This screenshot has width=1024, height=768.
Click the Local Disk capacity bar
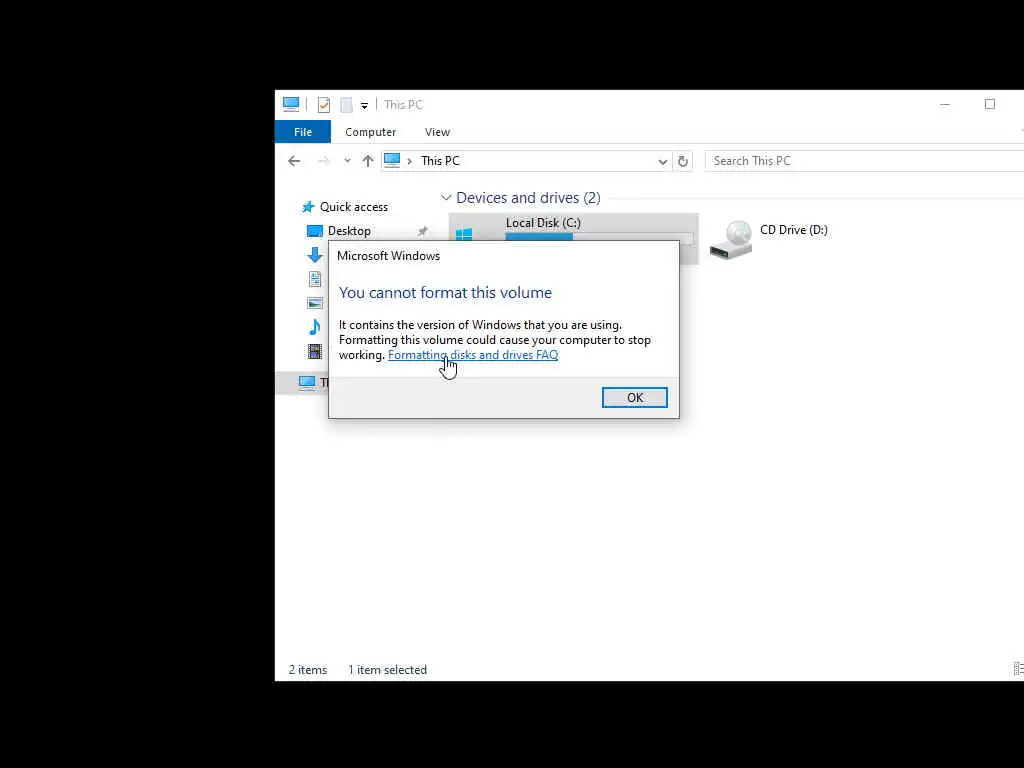tap(598, 237)
